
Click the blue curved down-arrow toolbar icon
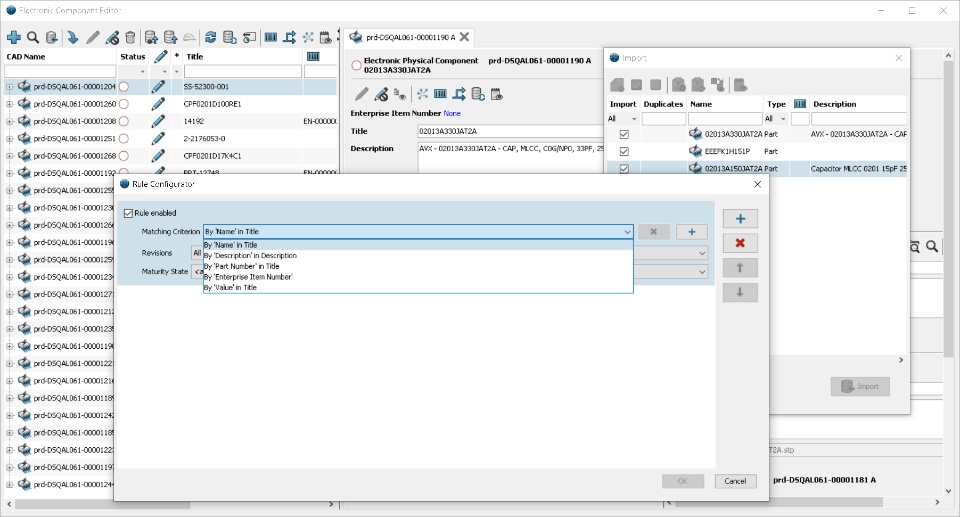(72, 37)
